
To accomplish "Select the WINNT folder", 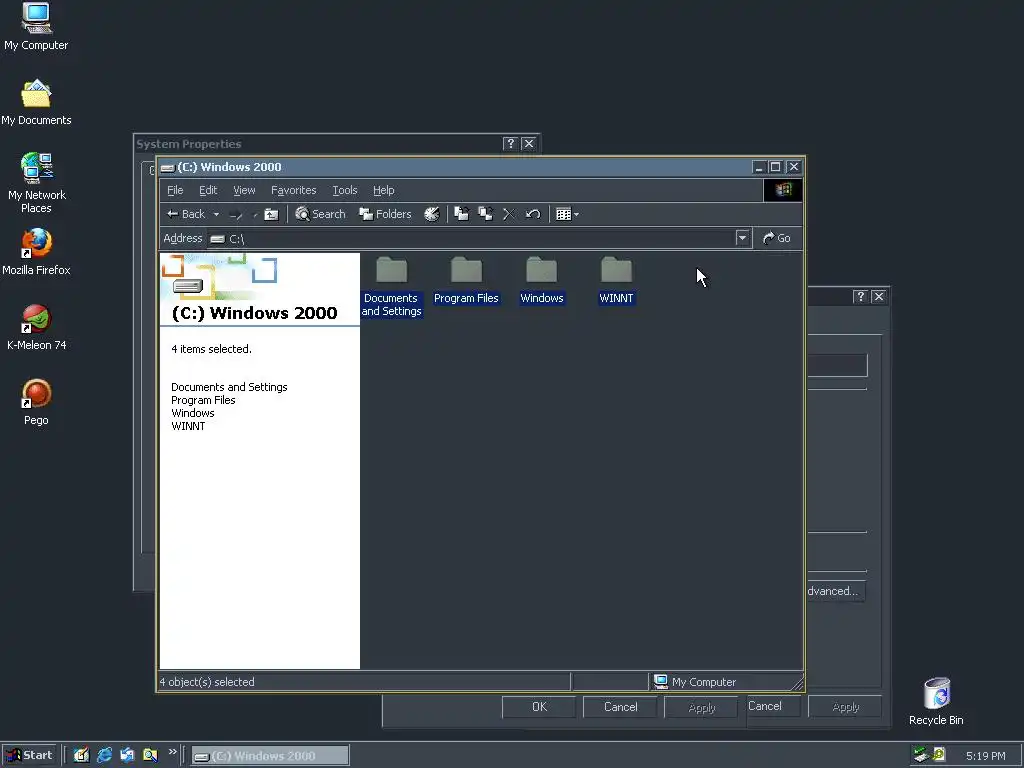I will pyautogui.click(x=616, y=281).
